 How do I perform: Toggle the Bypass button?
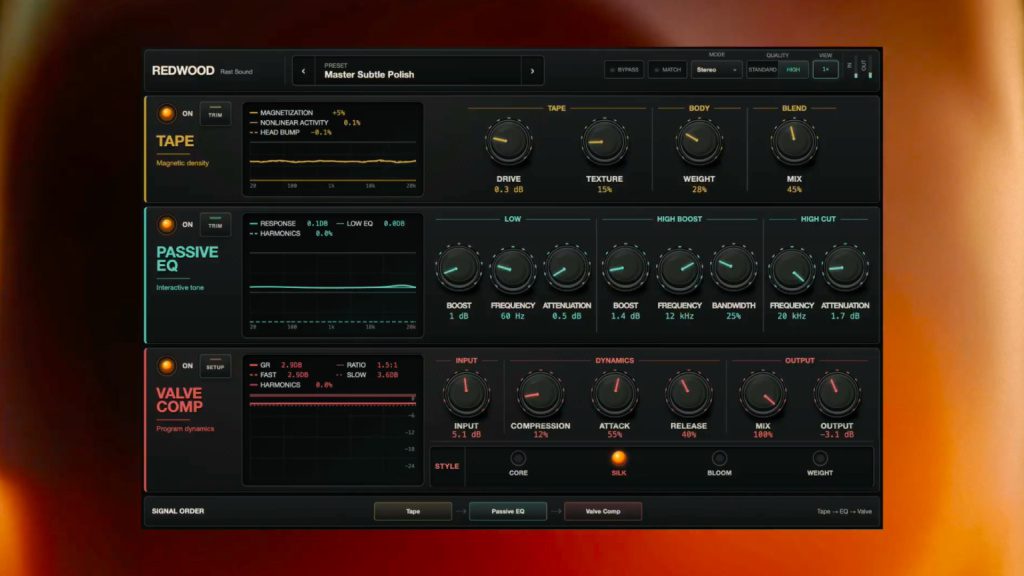(x=624, y=69)
